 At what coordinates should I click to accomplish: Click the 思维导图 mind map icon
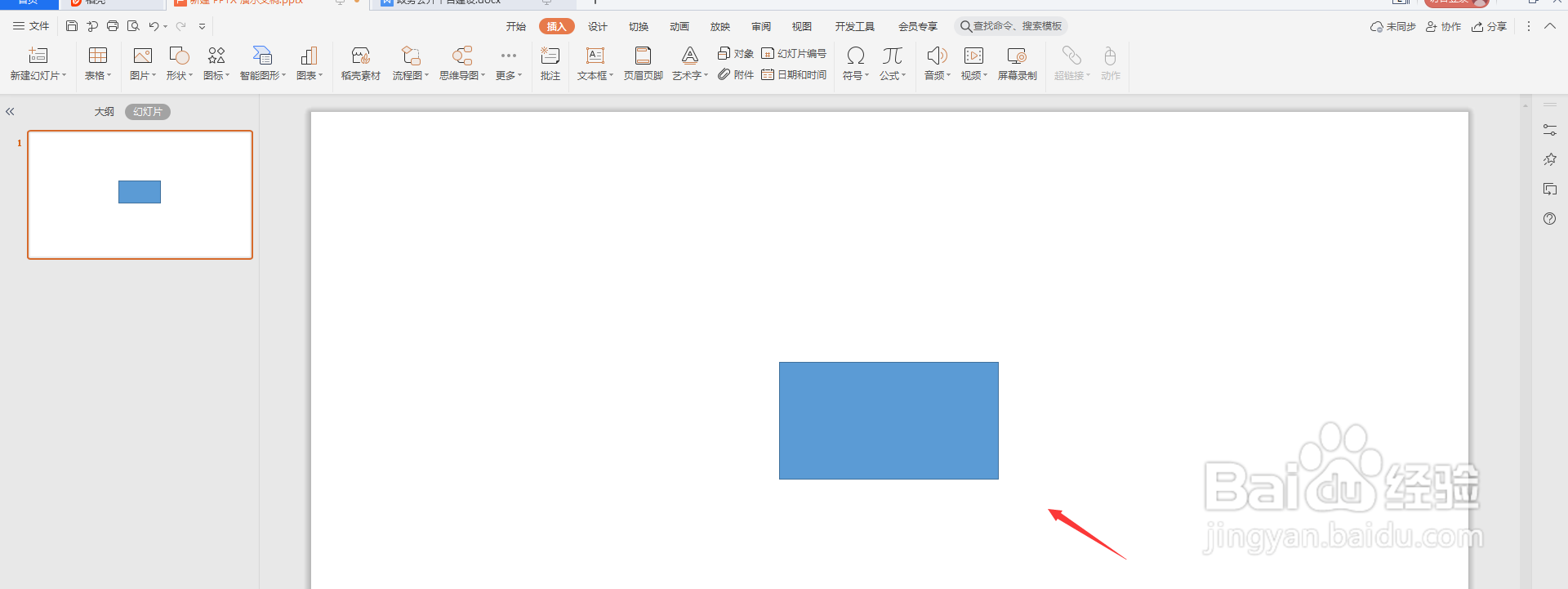tap(462, 56)
